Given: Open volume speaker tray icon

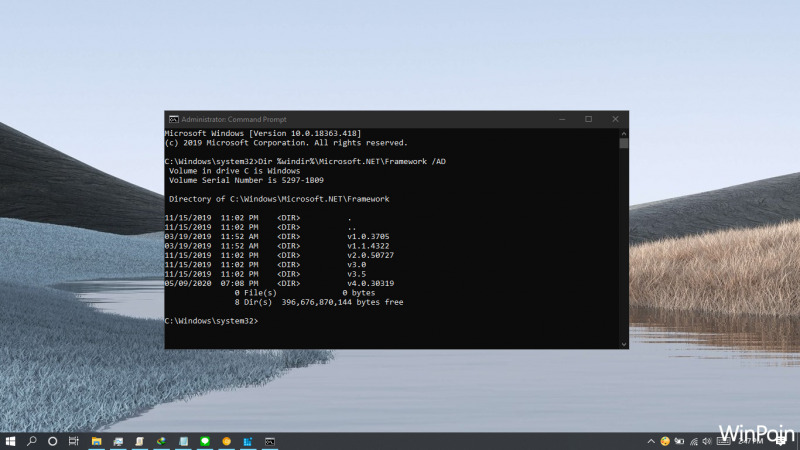Looking at the screenshot, I should [x=707, y=442].
